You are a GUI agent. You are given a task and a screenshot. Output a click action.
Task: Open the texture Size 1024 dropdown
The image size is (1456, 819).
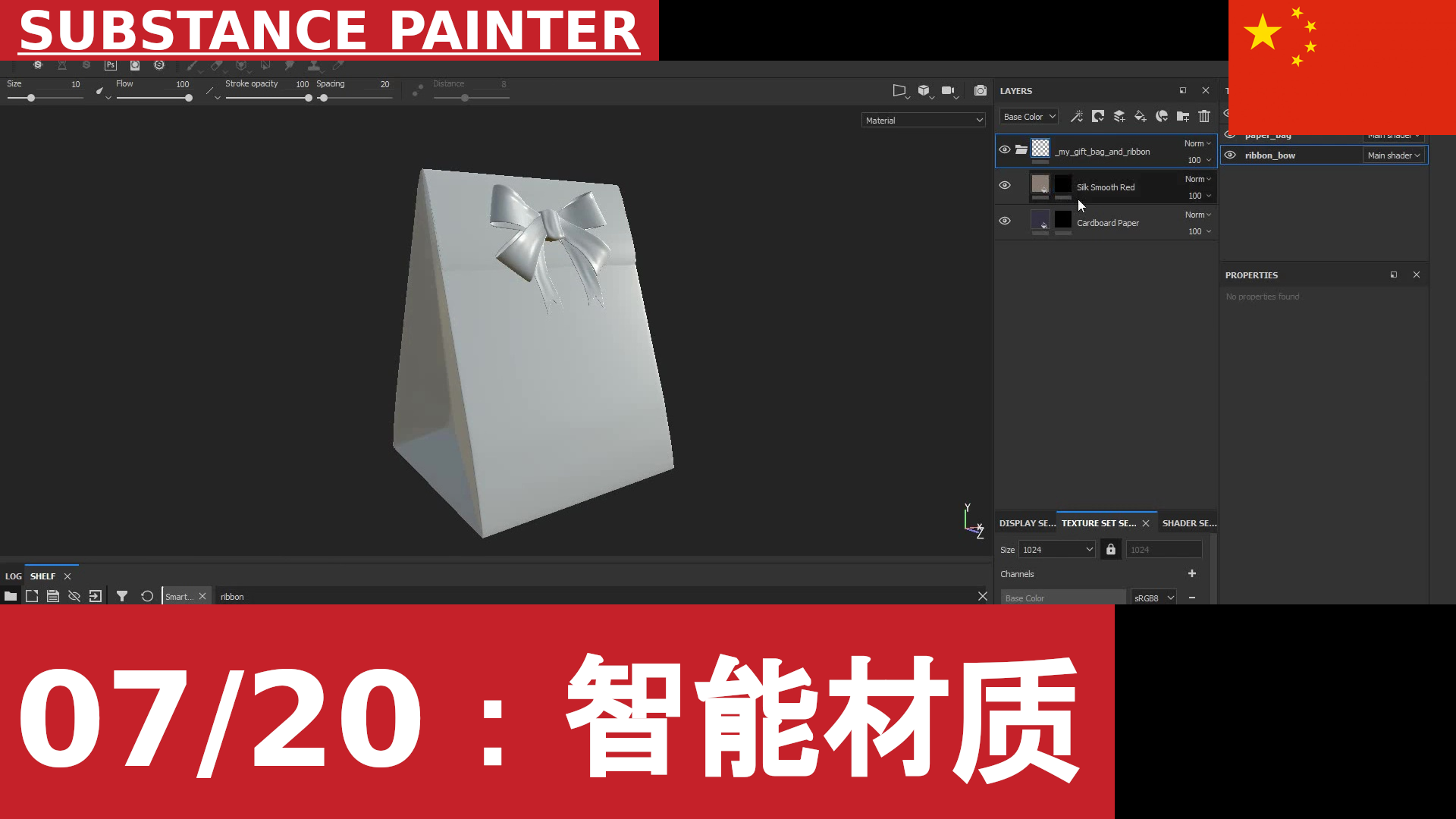pos(1057,550)
